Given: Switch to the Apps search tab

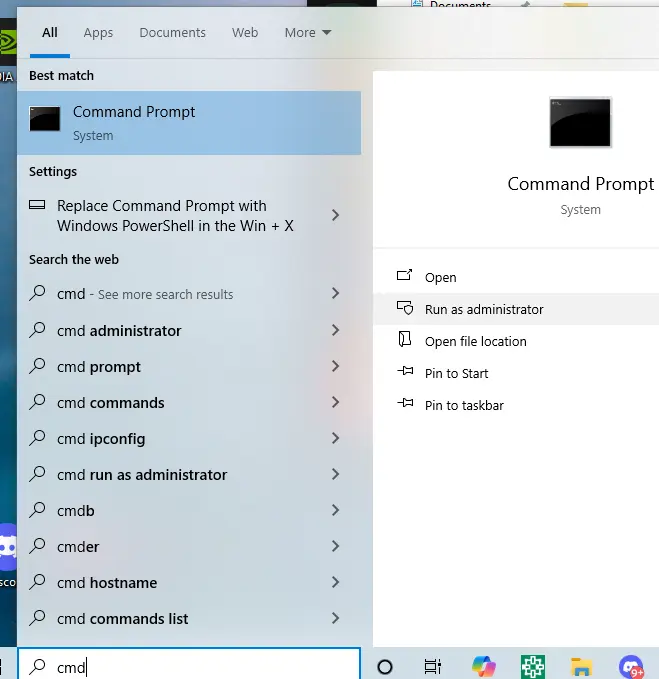Looking at the screenshot, I should click(x=98, y=33).
